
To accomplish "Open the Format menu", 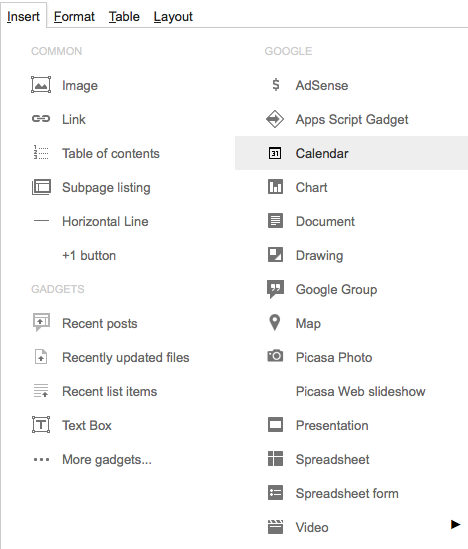I will [74, 16].
